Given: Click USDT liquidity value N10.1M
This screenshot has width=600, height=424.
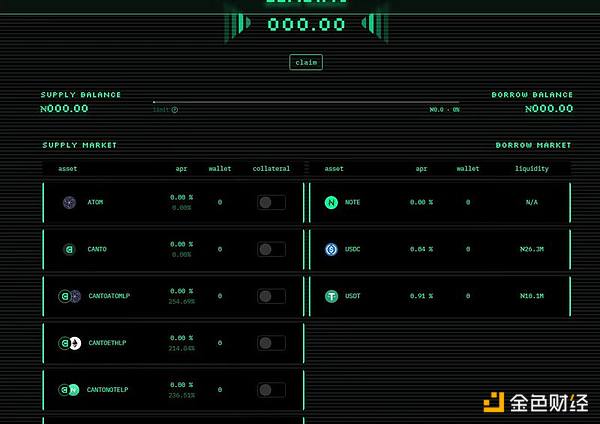Looking at the screenshot, I should point(532,296).
